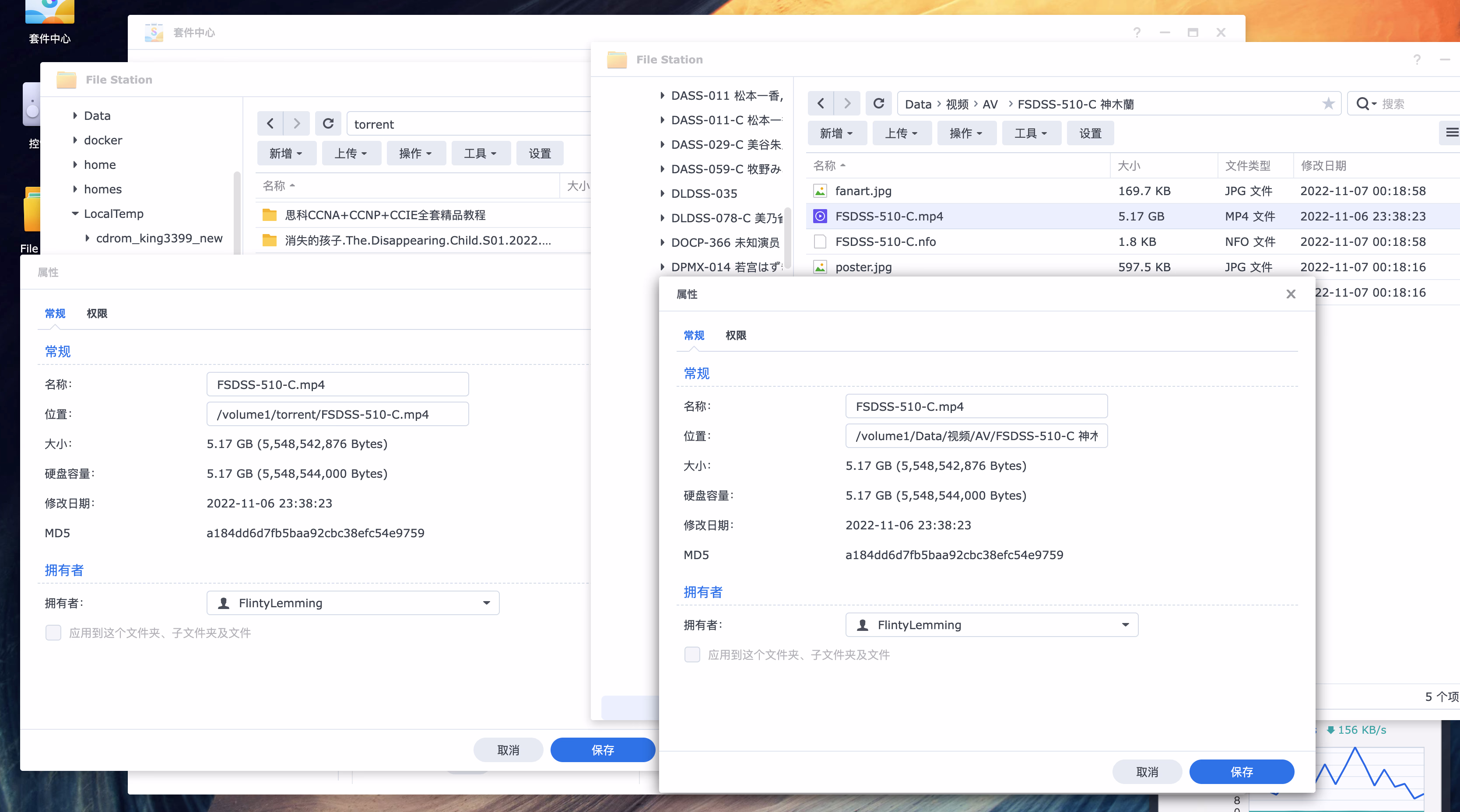1460x812 pixels.
Task: Tick apply-to-subfolders checkbox in right dialog
Action: click(692, 654)
